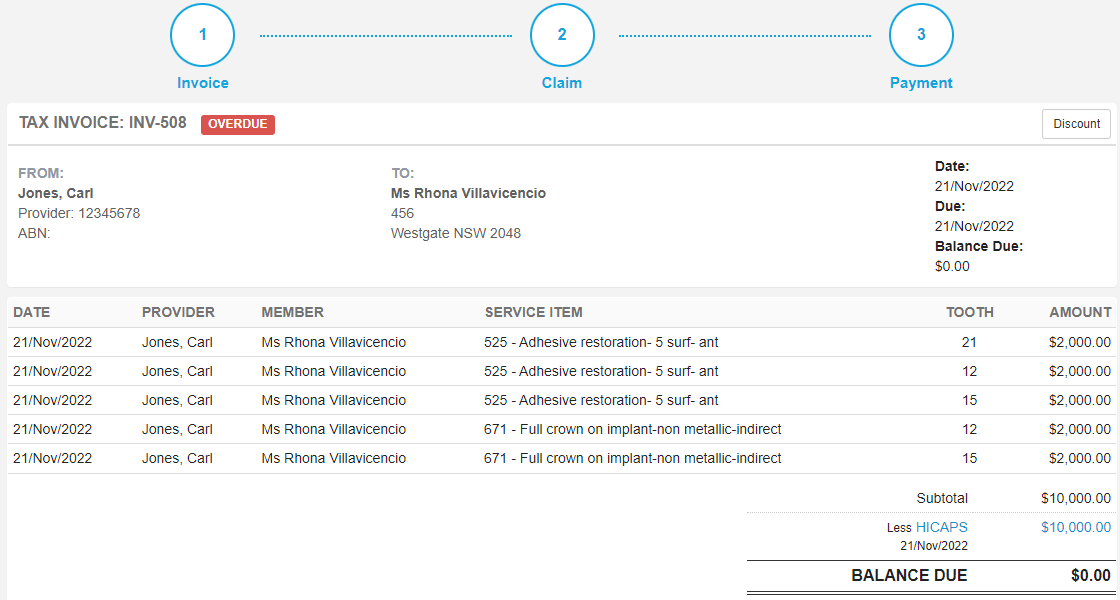1120x600 pixels.
Task: Select the BALANCE DUE total line
Action: (x=908, y=575)
